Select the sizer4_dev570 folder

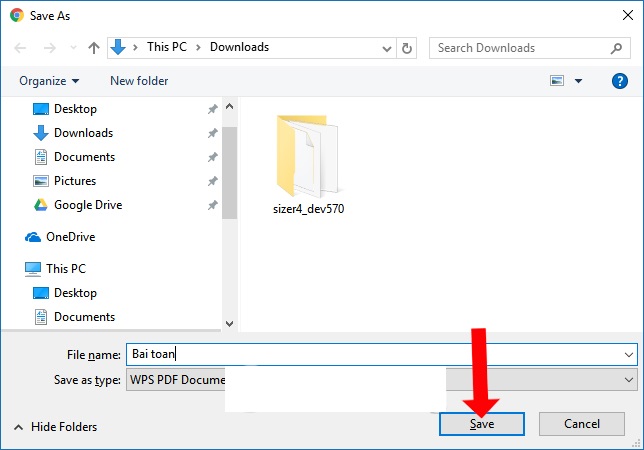tap(308, 164)
